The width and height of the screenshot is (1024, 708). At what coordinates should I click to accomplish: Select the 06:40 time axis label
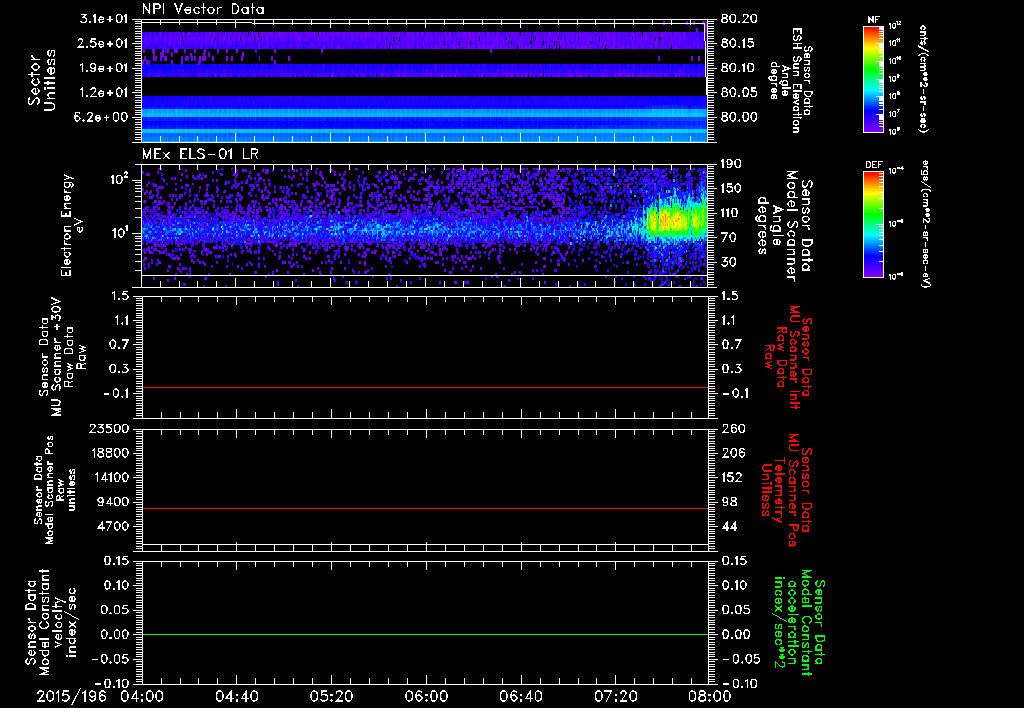(x=520, y=695)
